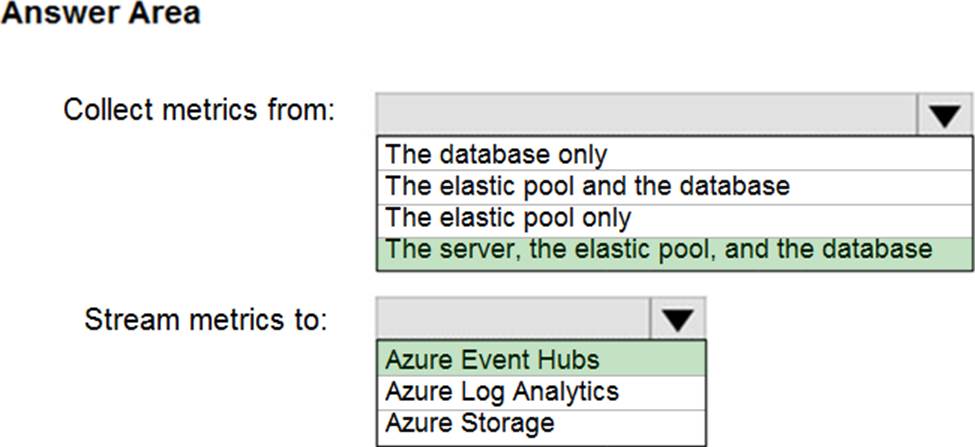Open the Stream metrics to dropdown arrow
The image size is (975, 447).
pos(678,319)
